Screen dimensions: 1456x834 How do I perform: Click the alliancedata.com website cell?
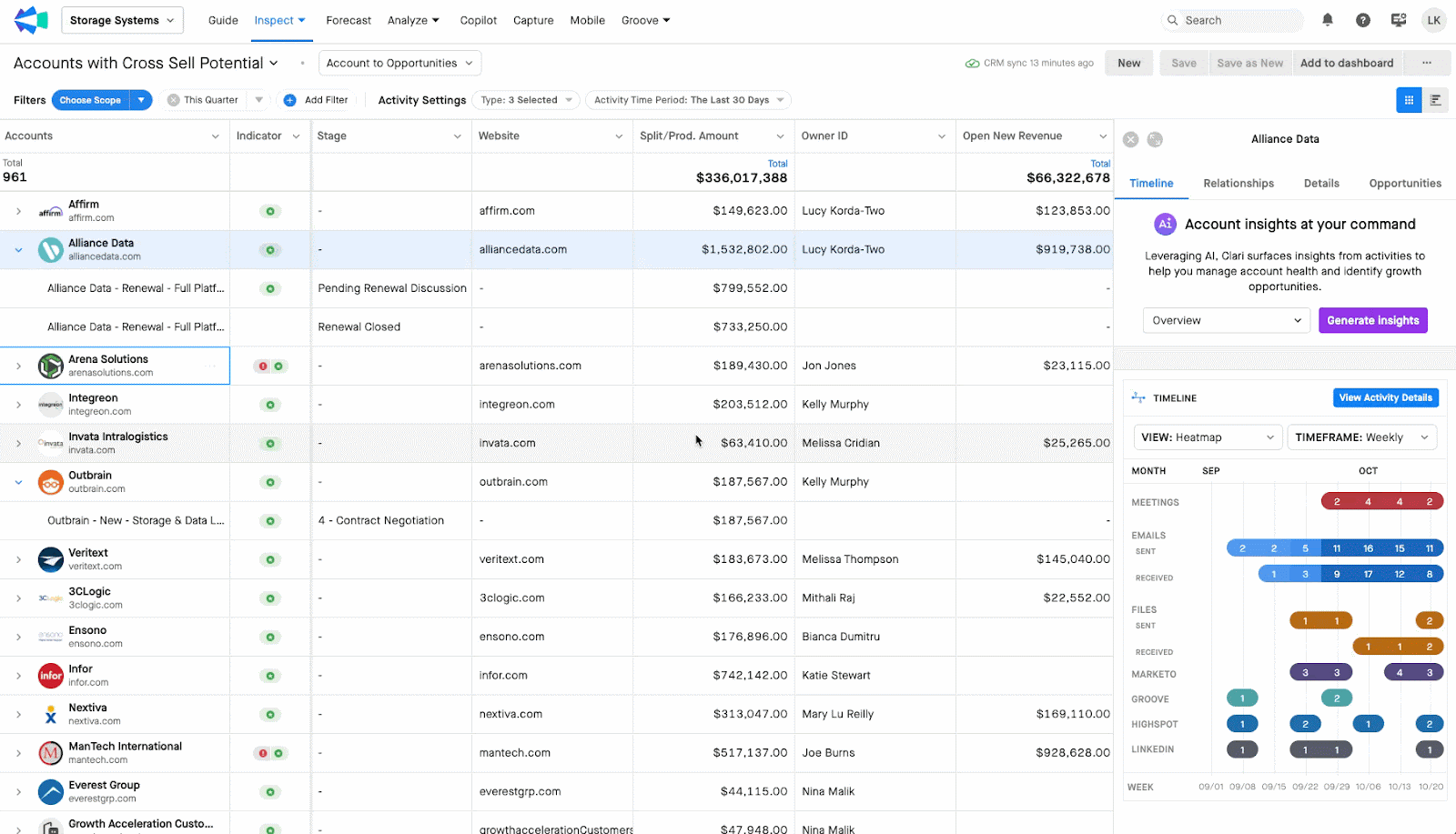(x=552, y=250)
